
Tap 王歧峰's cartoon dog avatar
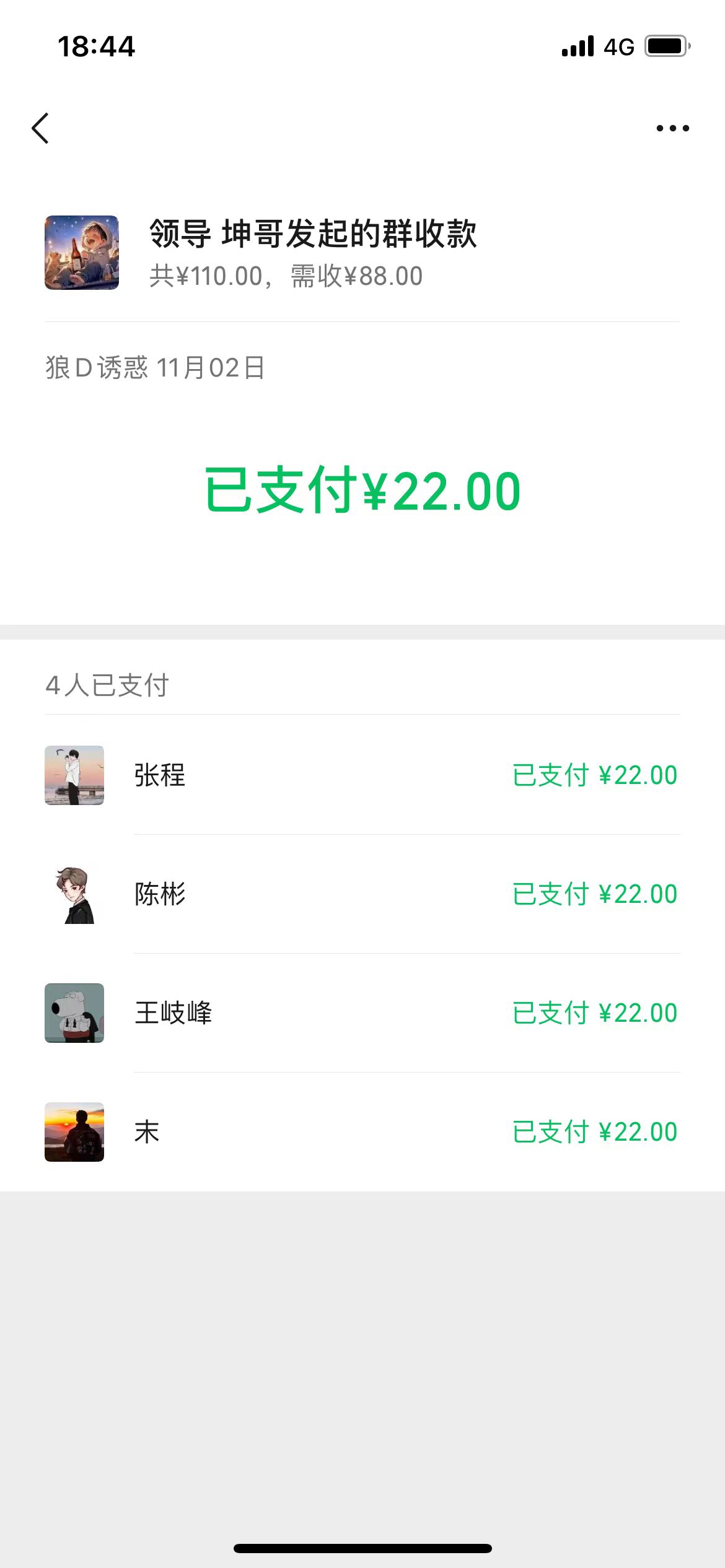(x=74, y=1013)
